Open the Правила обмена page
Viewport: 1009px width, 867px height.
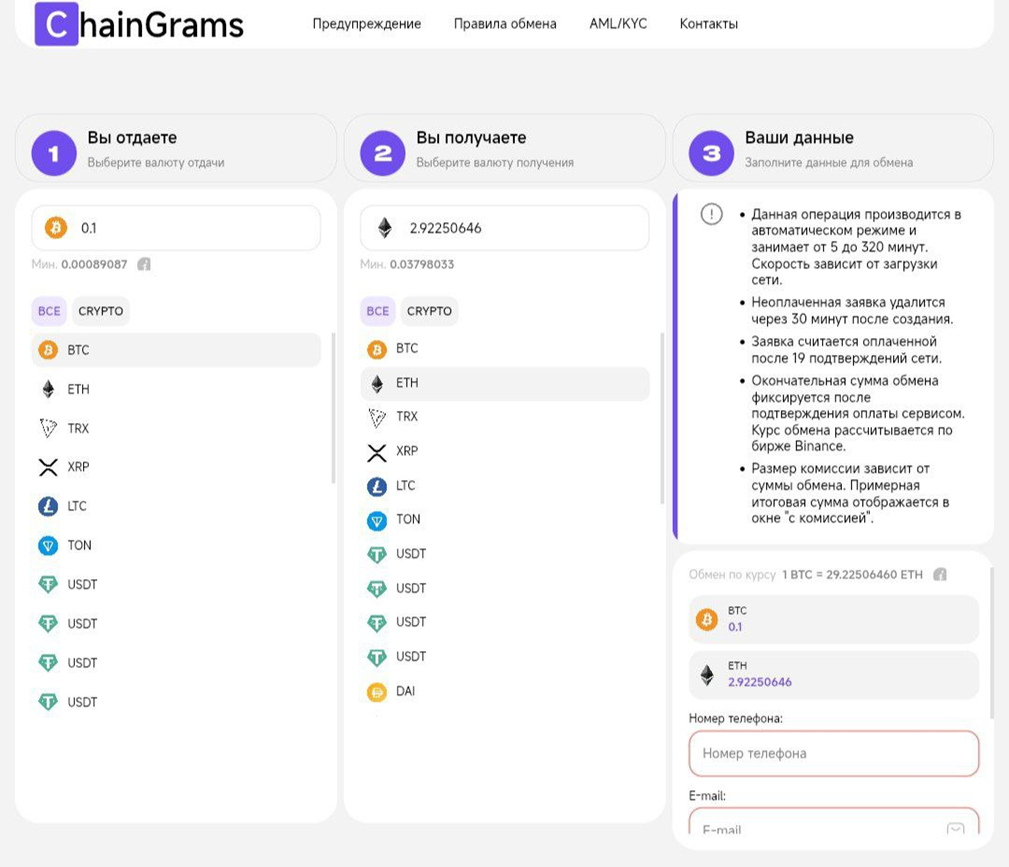505,24
